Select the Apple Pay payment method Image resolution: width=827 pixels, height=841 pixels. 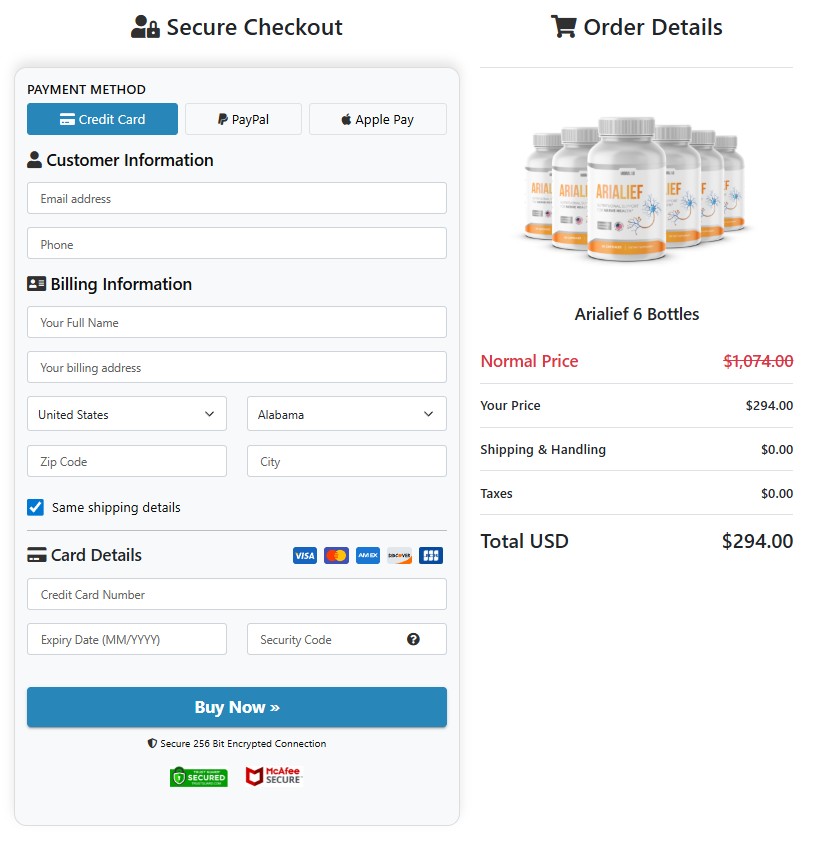(x=377, y=118)
